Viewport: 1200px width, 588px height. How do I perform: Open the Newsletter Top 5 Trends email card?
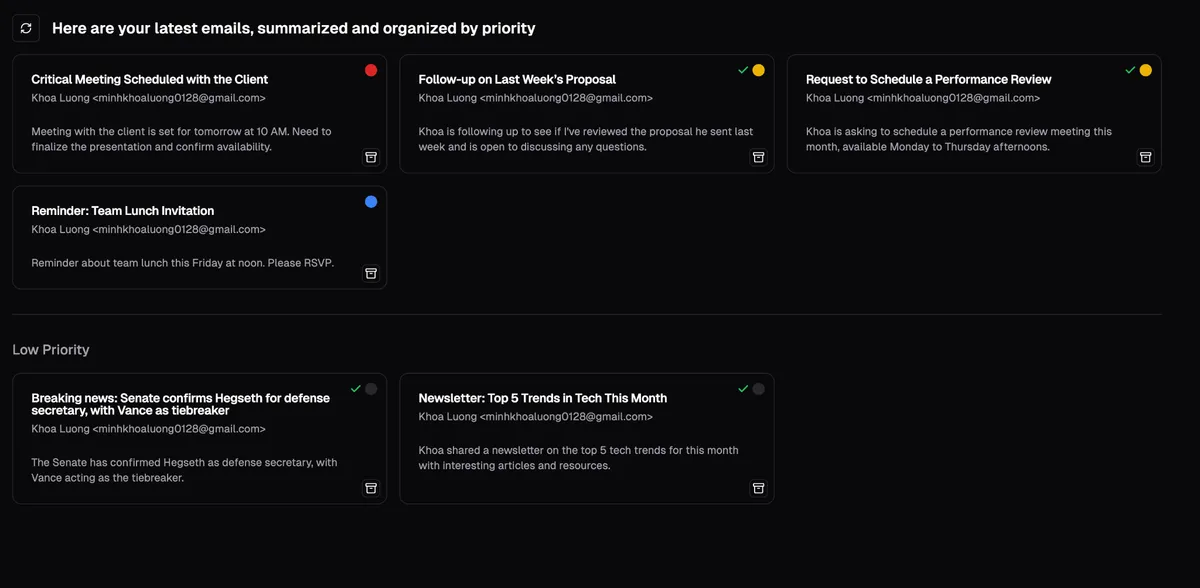click(x=587, y=438)
